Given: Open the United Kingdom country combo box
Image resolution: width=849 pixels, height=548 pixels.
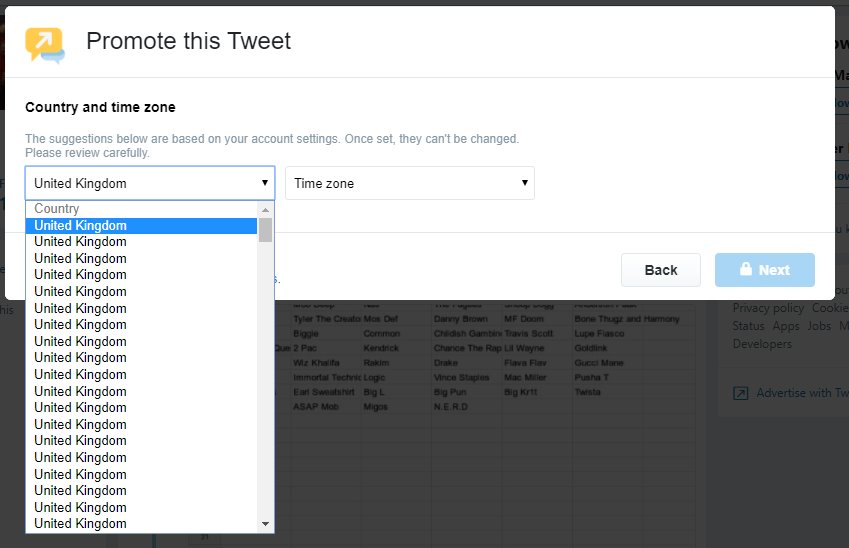Looking at the screenshot, I should click(150, 183).
